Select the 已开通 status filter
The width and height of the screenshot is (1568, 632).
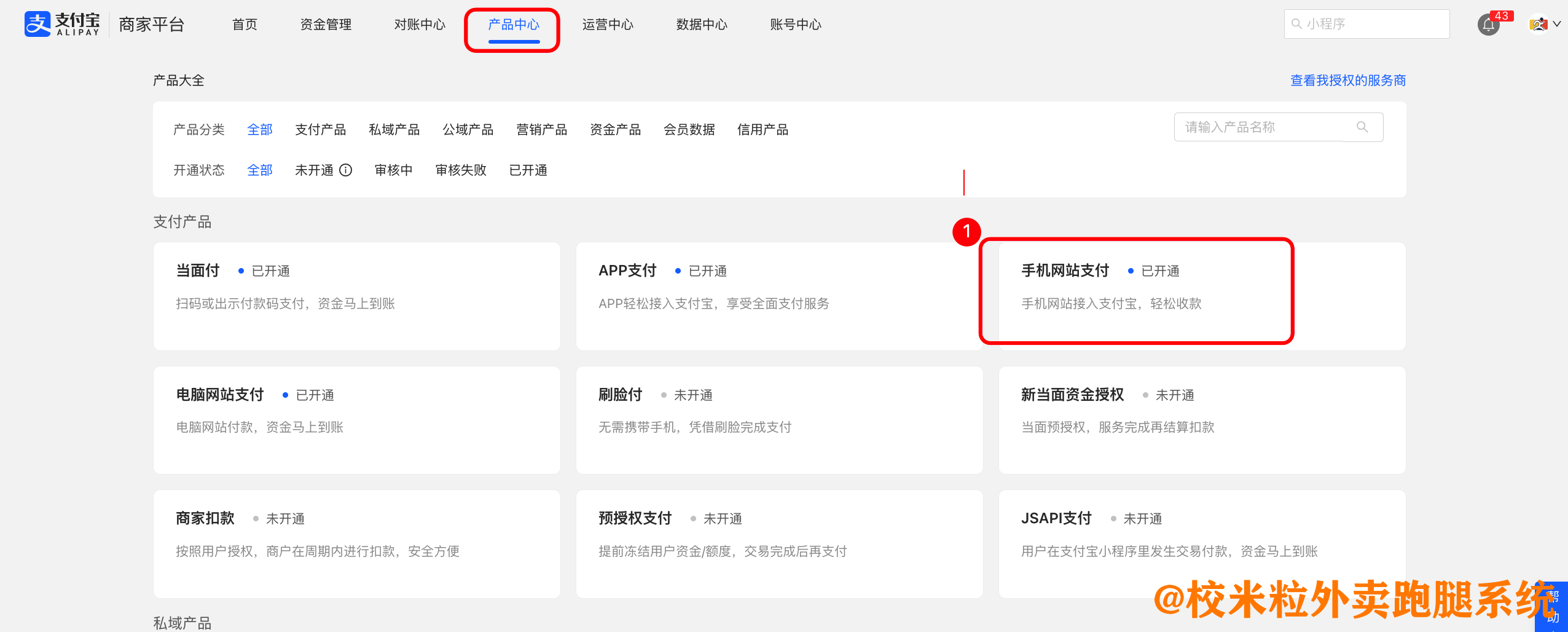[528, 170]
